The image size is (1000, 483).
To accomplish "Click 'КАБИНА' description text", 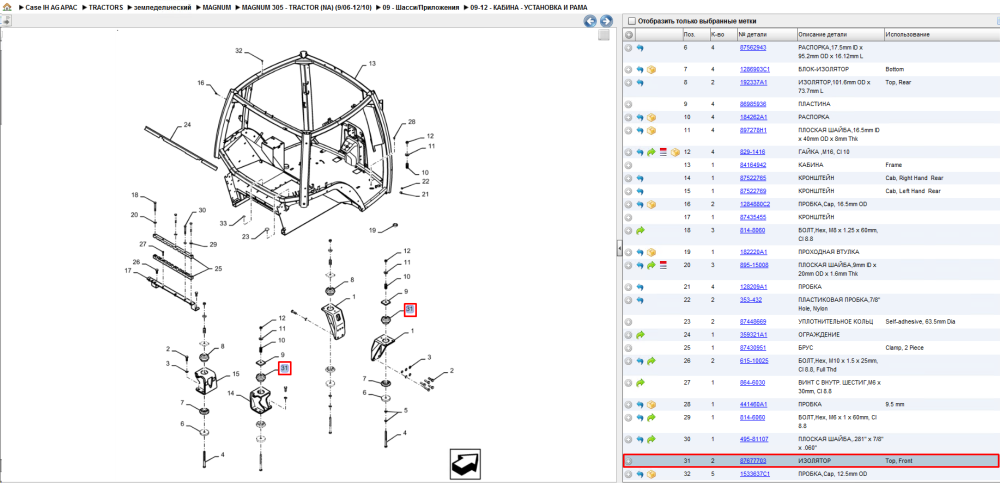I will (811, 165).
